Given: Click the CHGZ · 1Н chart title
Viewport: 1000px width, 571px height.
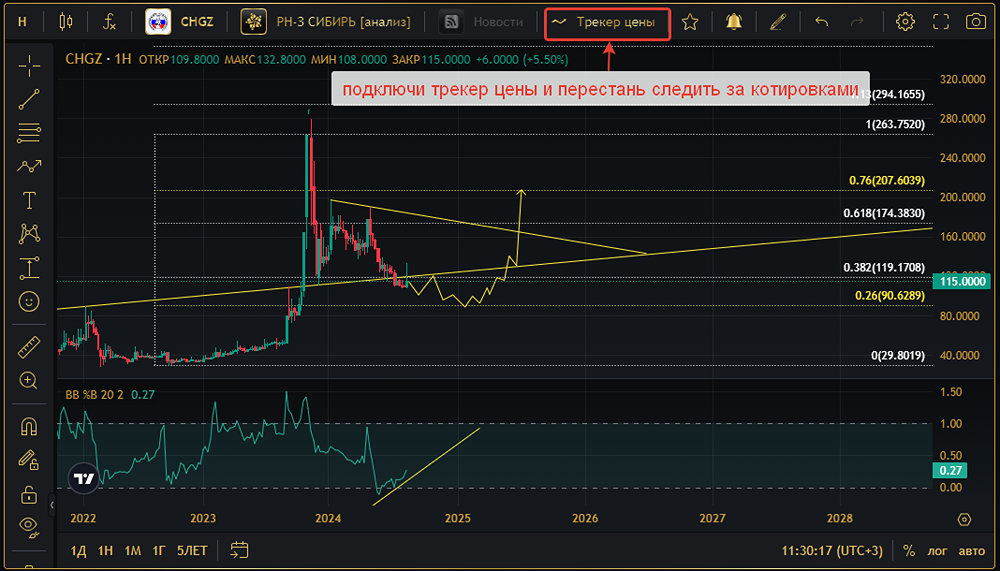Looking at the screenshot, I should pos(98,59).
